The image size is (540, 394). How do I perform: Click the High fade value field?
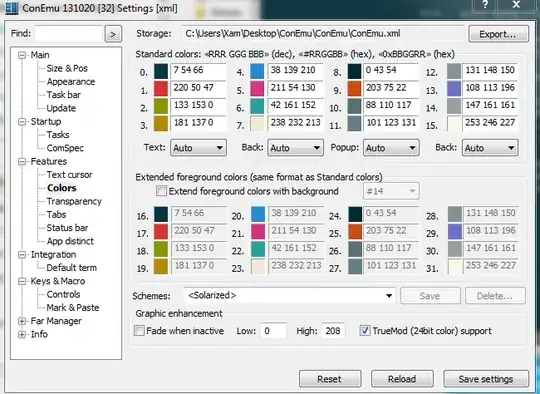[333, 331]
